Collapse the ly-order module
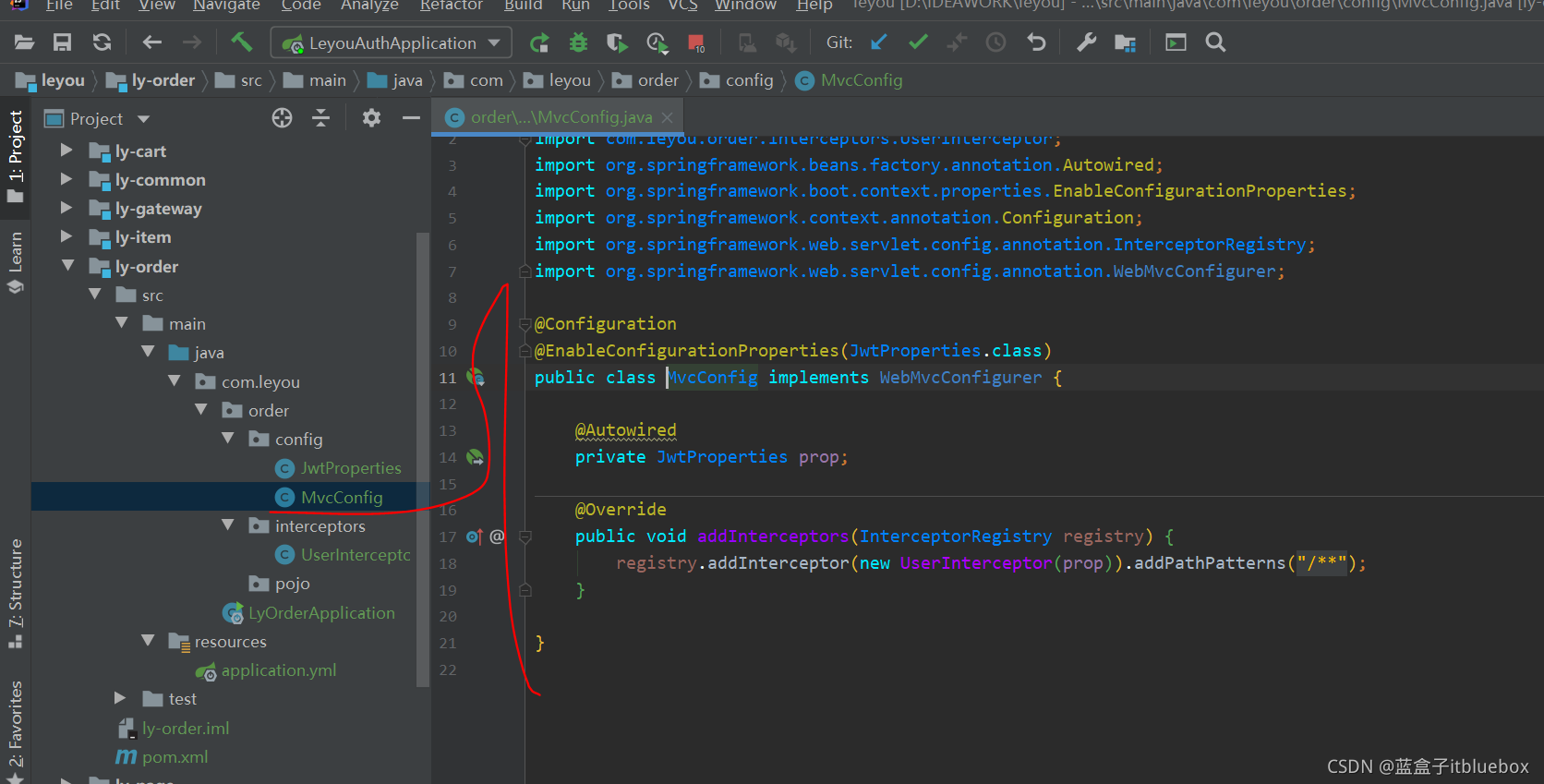This screenshot has height=784, width=1544. pos(67,266)
